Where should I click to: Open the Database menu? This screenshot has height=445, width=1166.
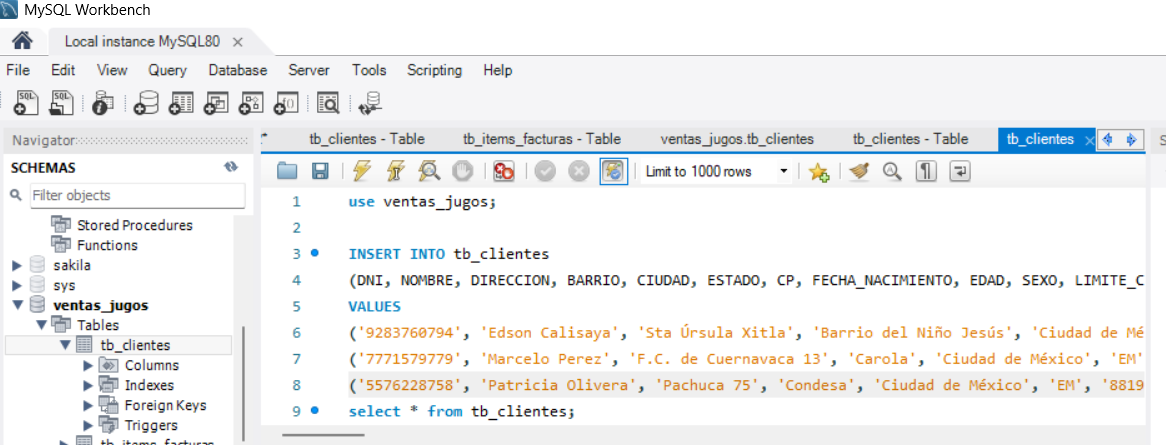coord(238,71)
